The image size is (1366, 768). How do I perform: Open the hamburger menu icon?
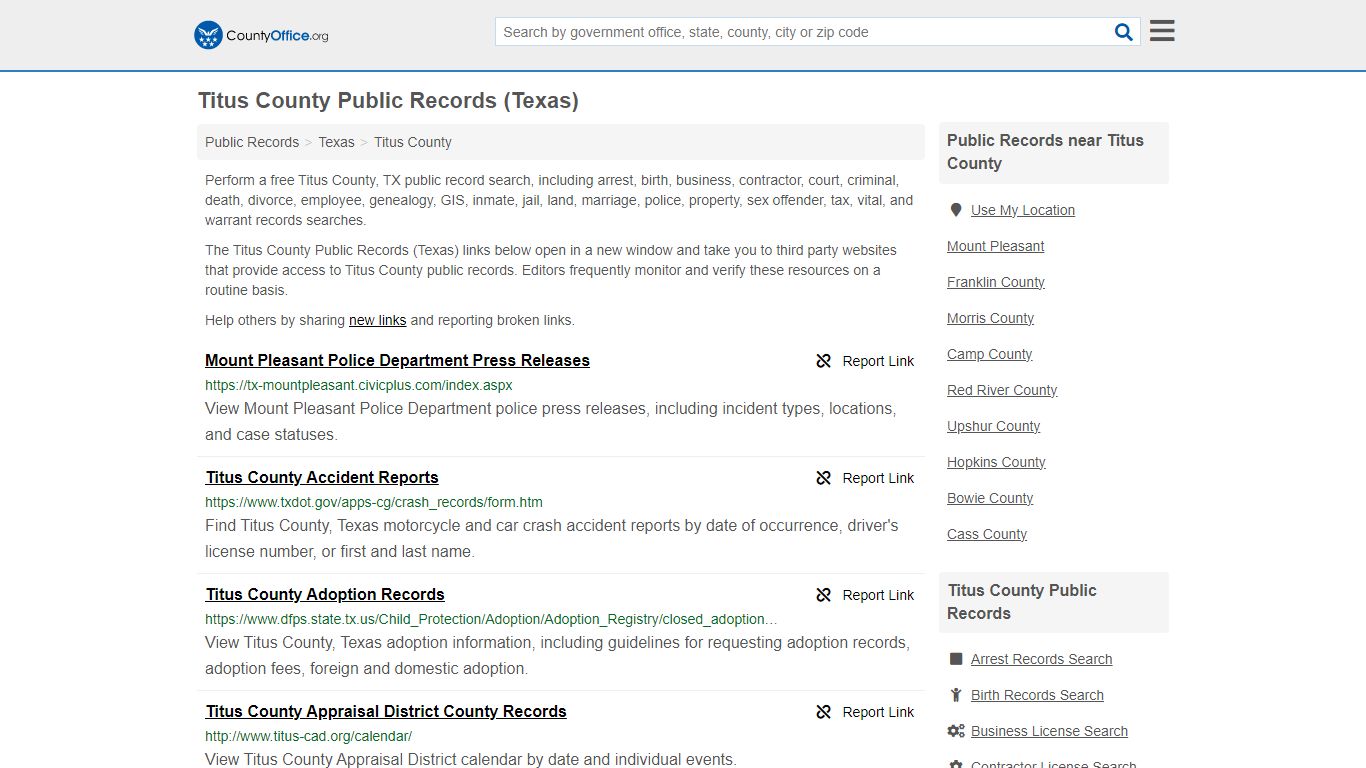[1162, 31]
